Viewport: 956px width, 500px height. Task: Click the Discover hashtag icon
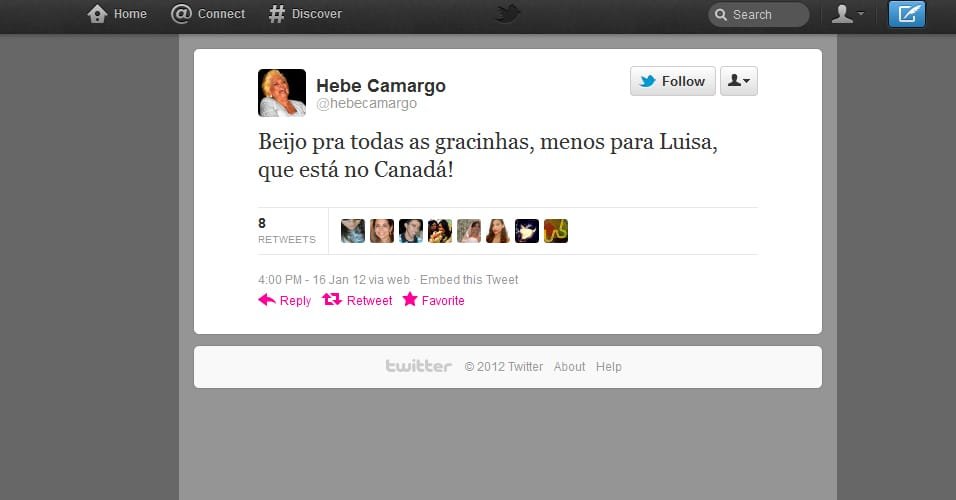coord(276,14)
